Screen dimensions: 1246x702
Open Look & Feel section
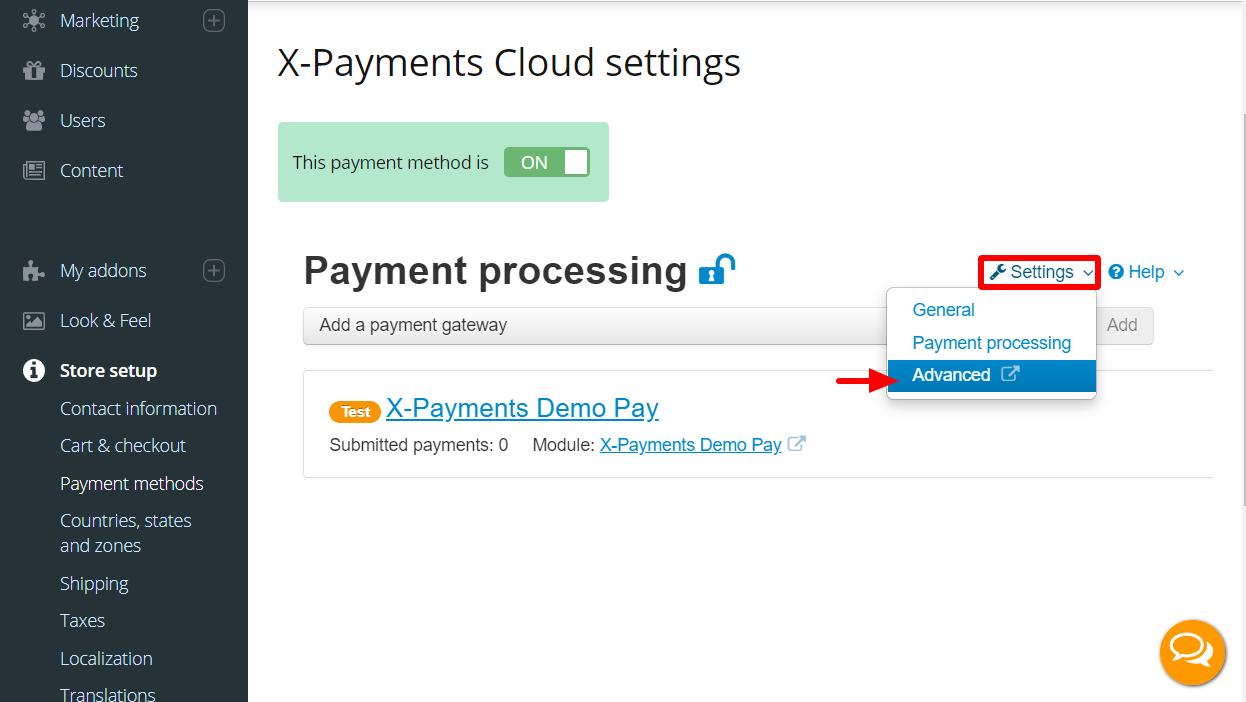(x=105, y=320)
